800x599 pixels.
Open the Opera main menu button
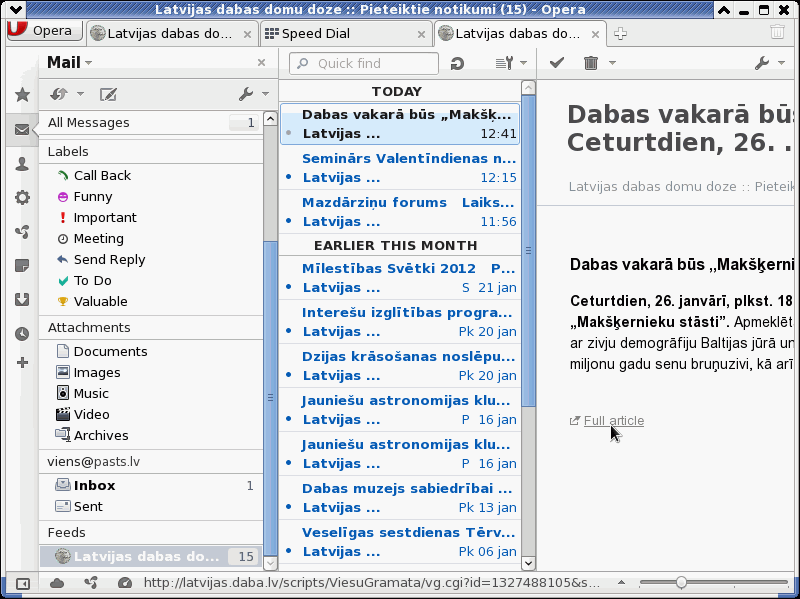click(x=45, y=31)
